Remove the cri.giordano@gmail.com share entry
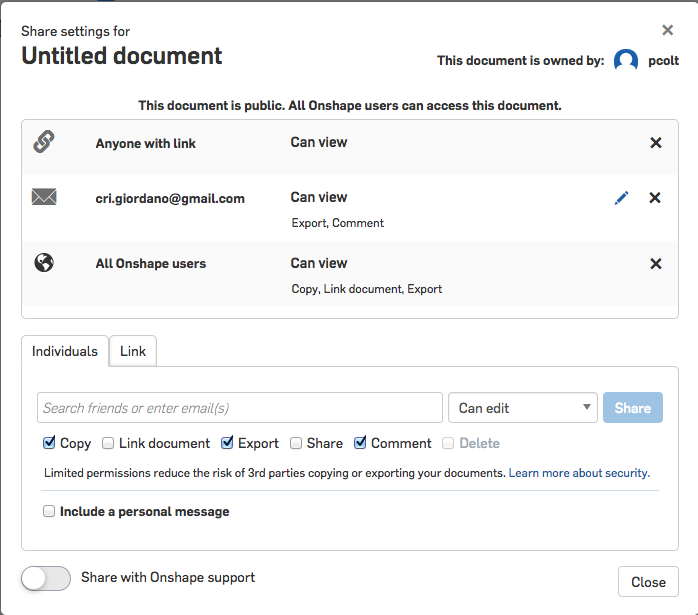Screen dimensions: 698x615 pos(655,198)
